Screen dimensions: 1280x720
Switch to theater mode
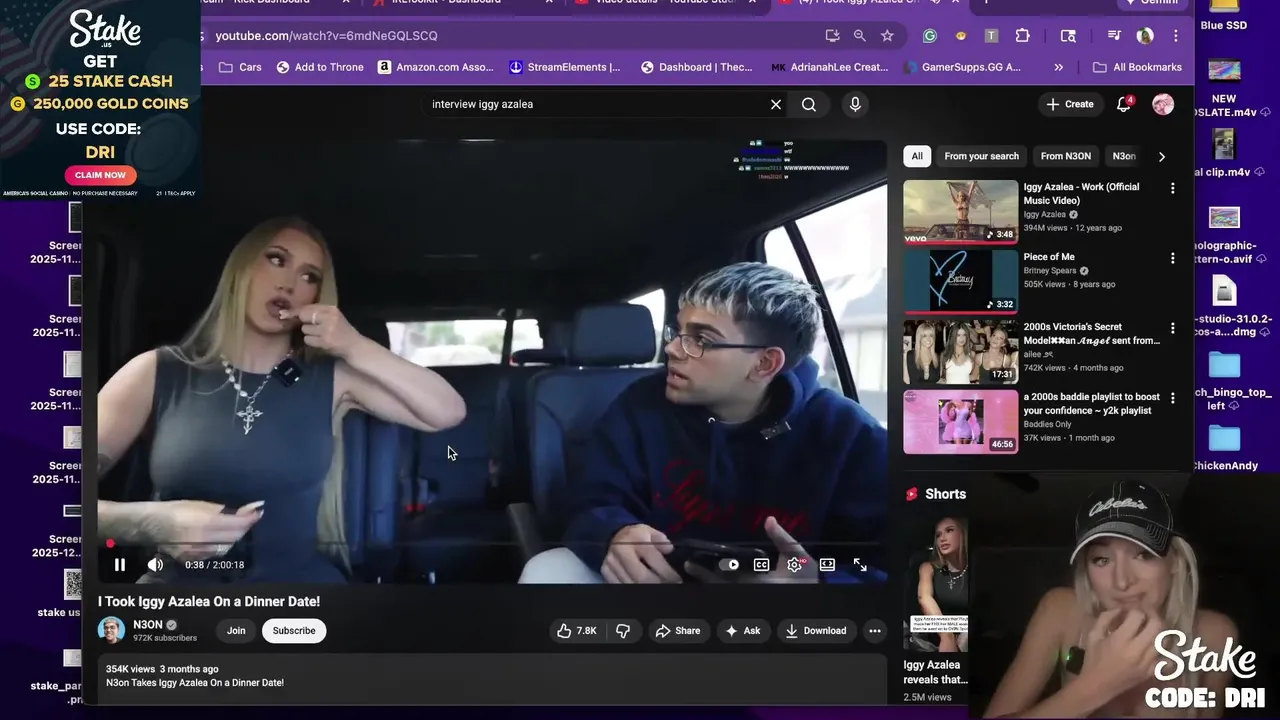827,565
